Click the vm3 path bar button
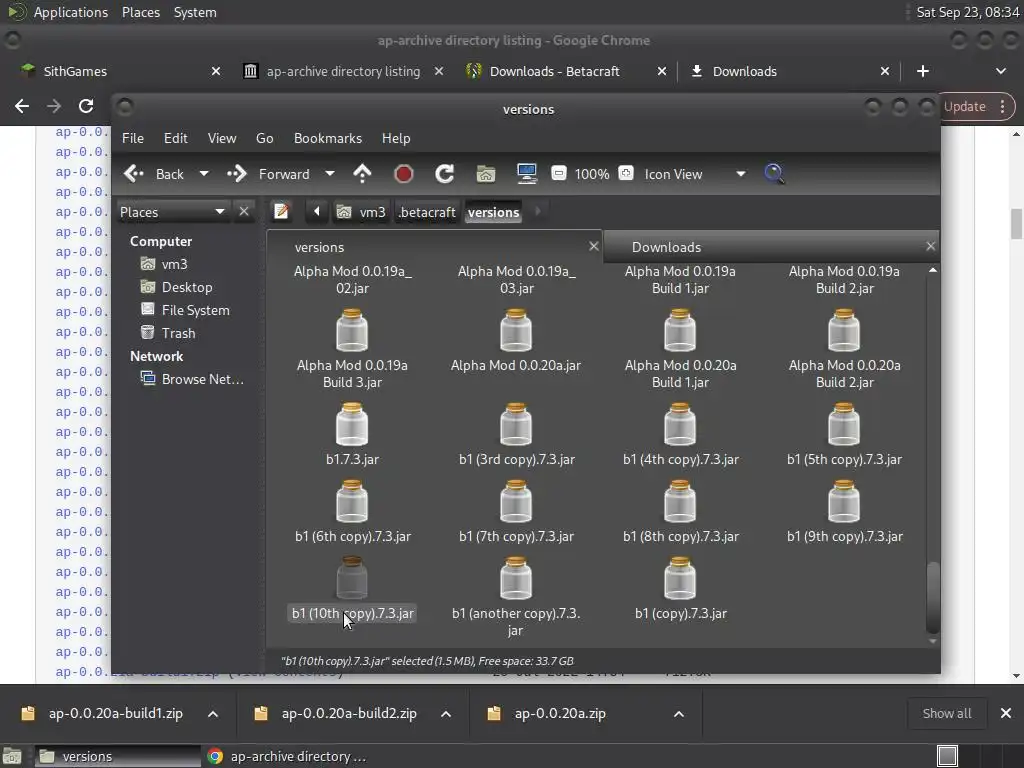The height and width of the screenshot is (768, 1024). click(x=361, y=212)
